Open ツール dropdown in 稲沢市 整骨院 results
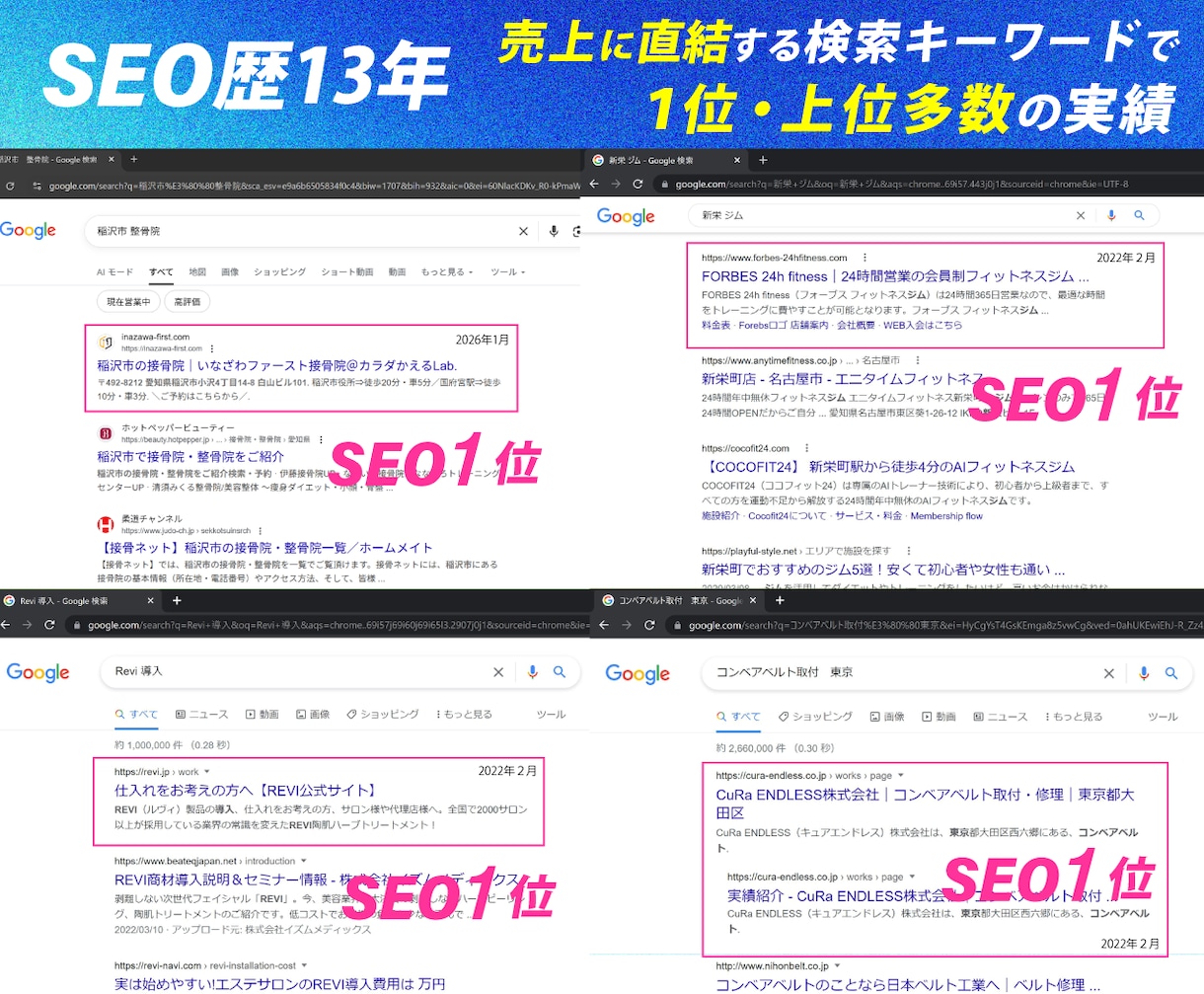Screen dimensions: 1204x994 click(508, 272)
